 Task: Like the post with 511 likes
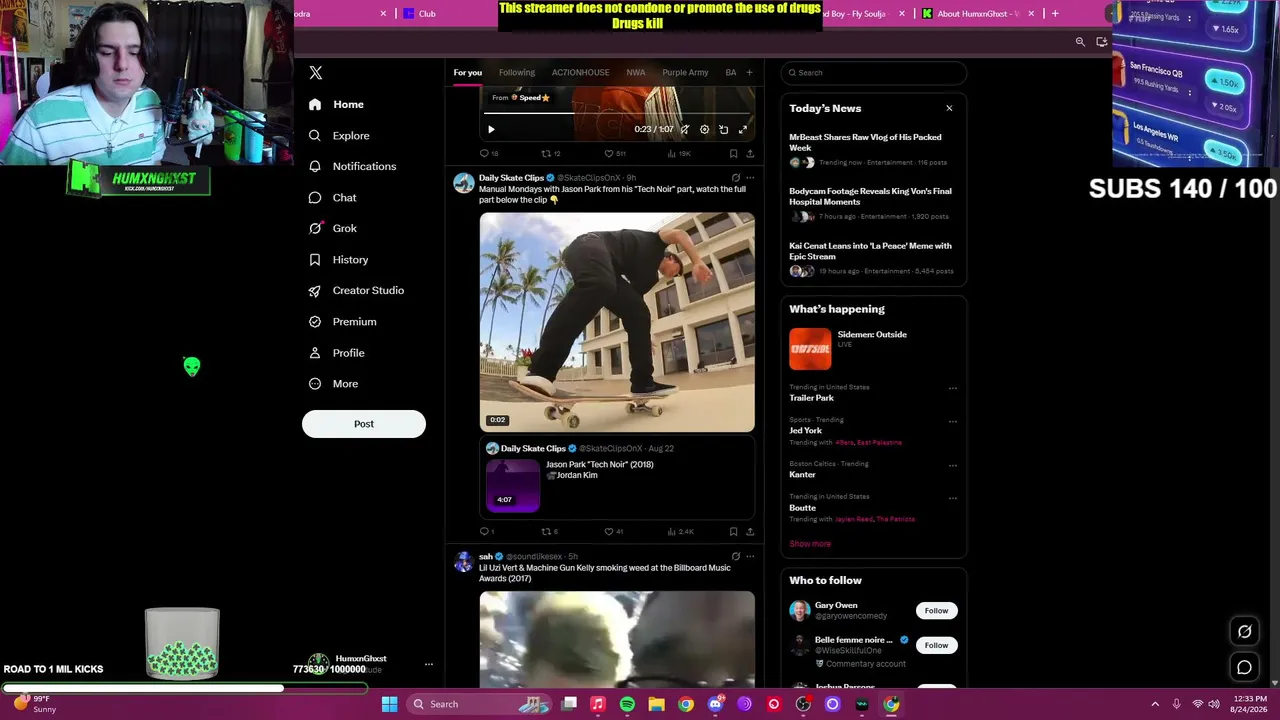tap(615, 154)
